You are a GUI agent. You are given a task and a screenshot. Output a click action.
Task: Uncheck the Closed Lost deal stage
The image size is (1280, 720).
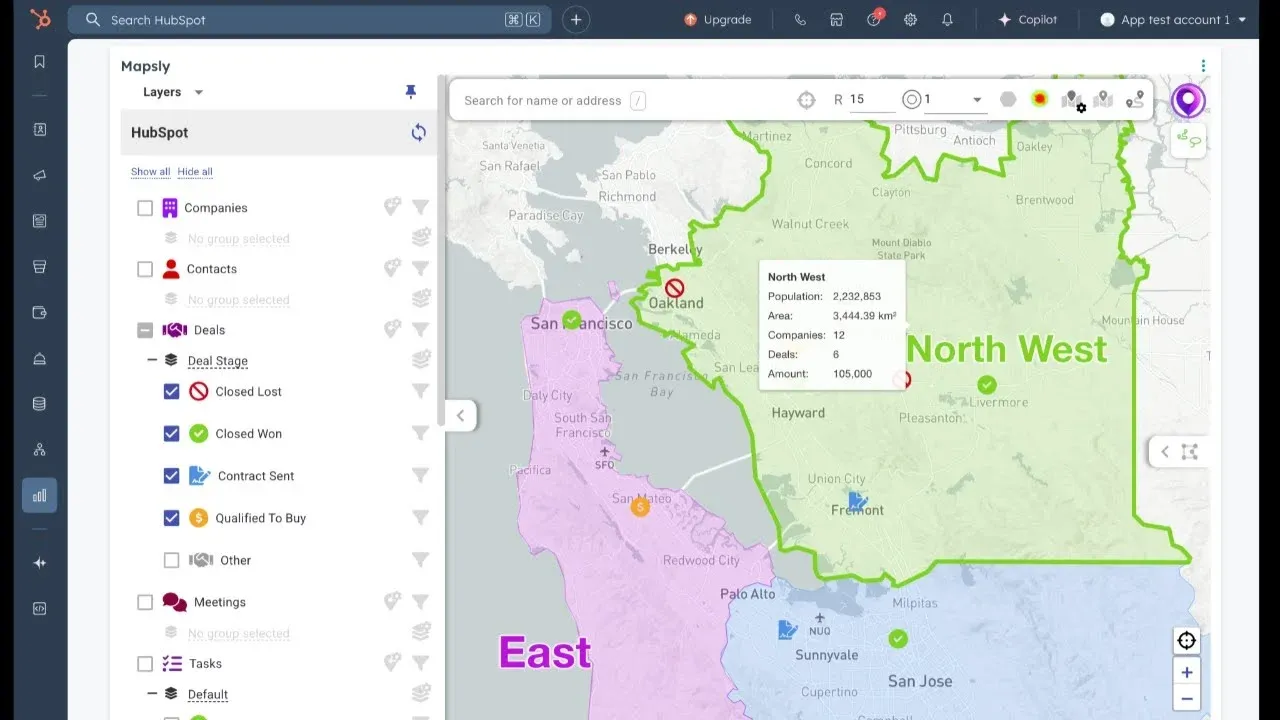(x=171, y=391)
